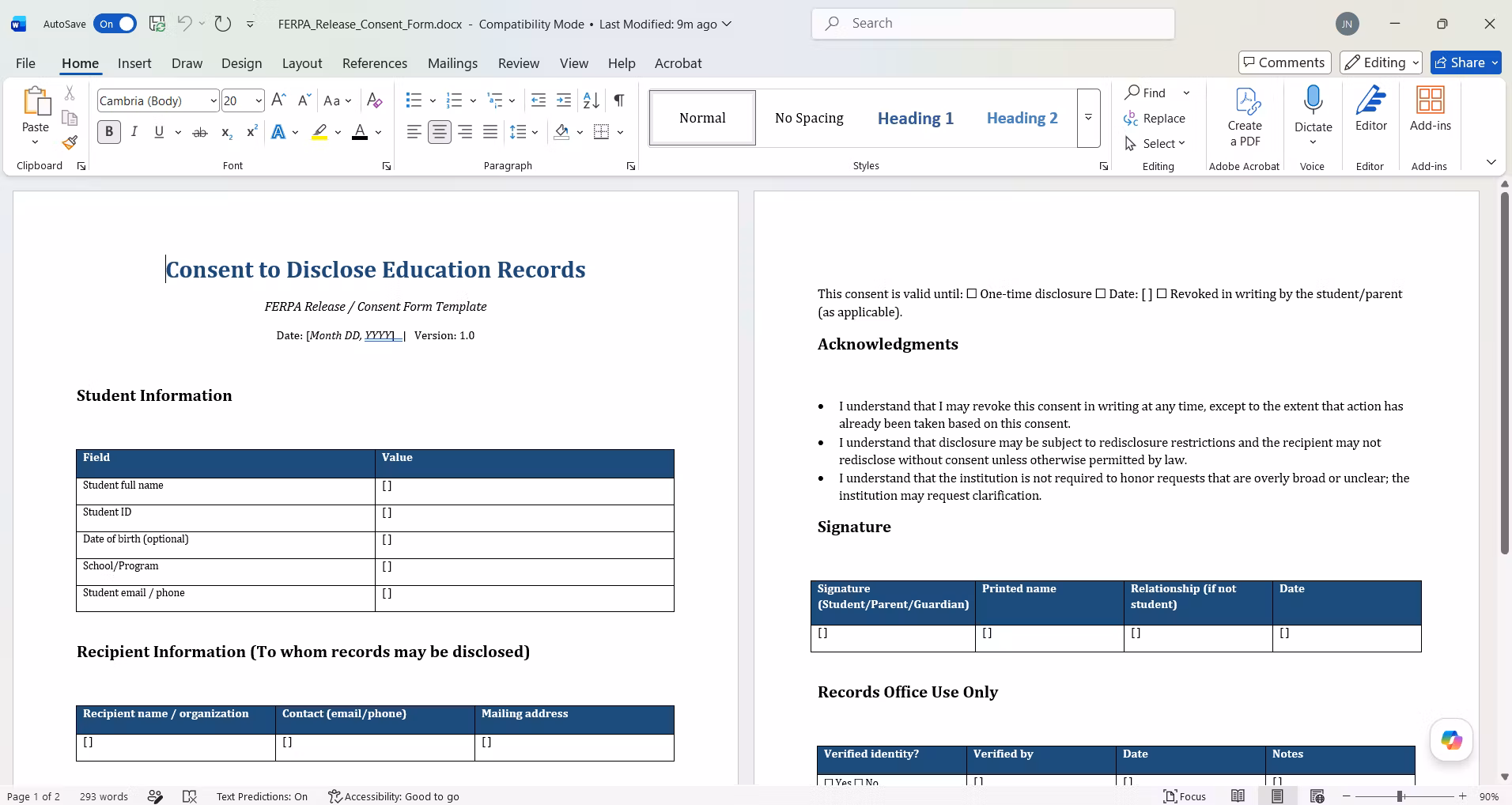Justify paragraph text
This screenshot has height=805, width=1512.
pos(490,132)
